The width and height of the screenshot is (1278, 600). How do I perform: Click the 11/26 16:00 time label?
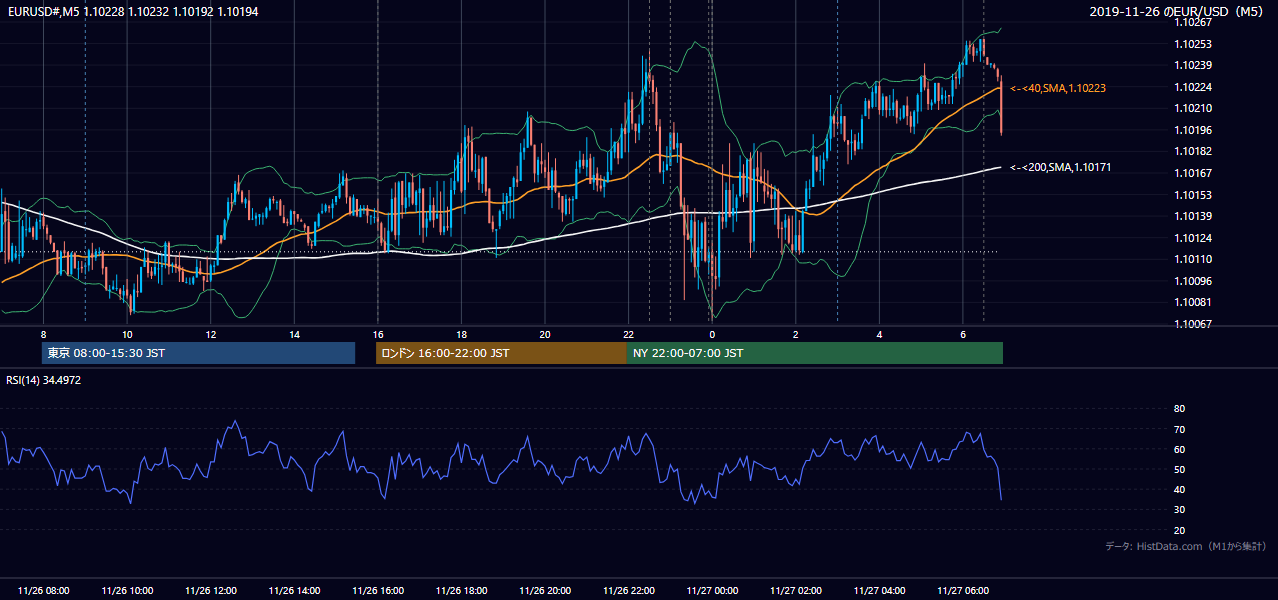click(x=378, y=591)
